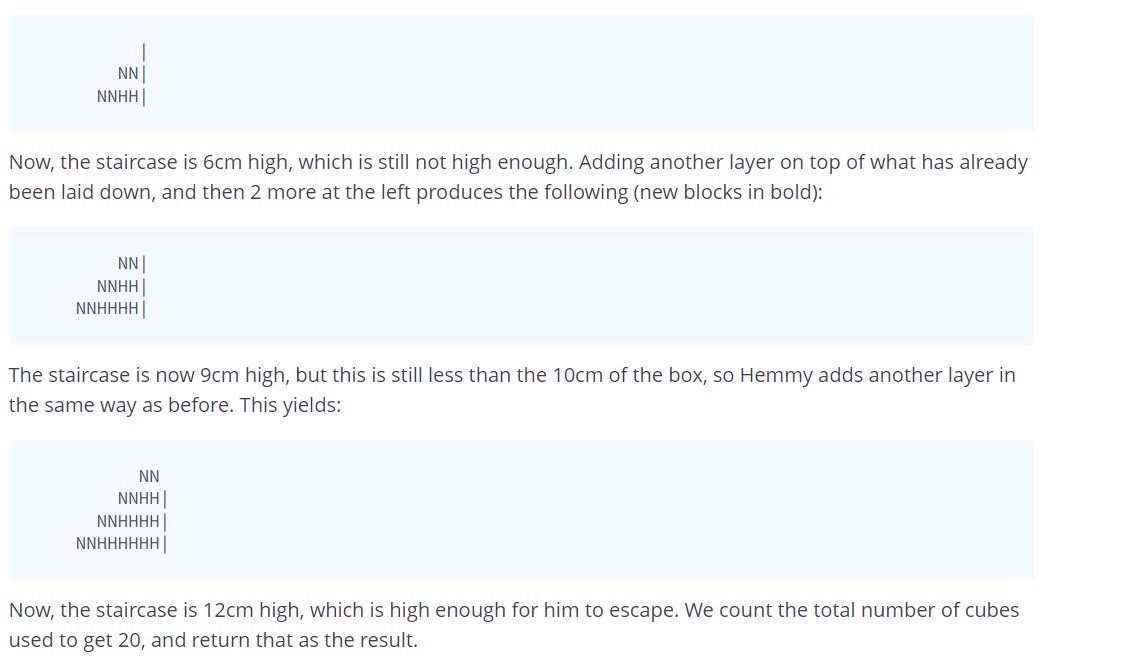This screenshot has height=661, width=1124.
Task: Click the NNHH row in the 6cm staircase diagram
Action: [121, 96]
